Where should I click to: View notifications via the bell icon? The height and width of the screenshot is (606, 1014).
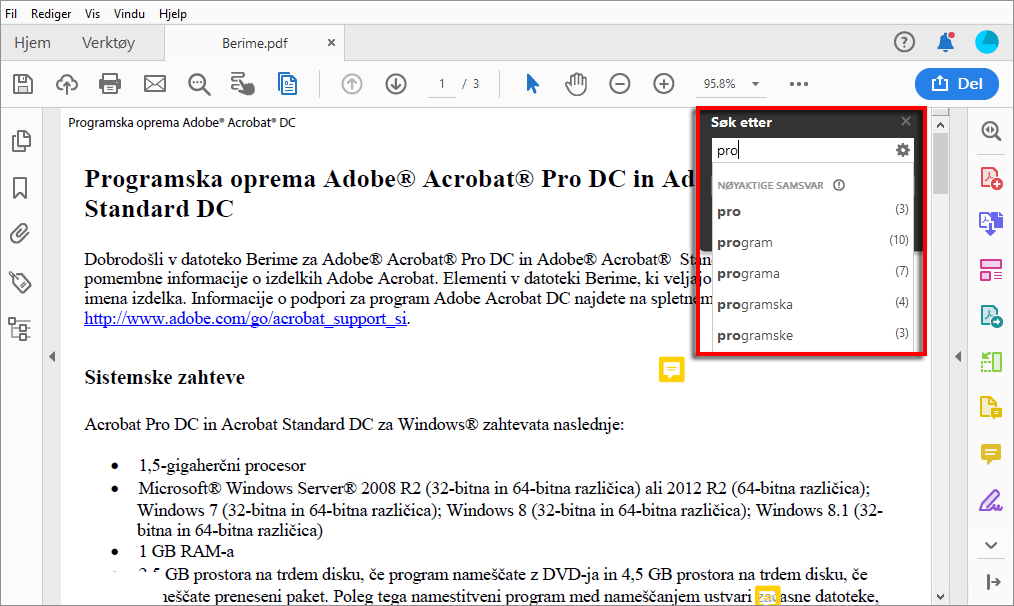[945, 43]
